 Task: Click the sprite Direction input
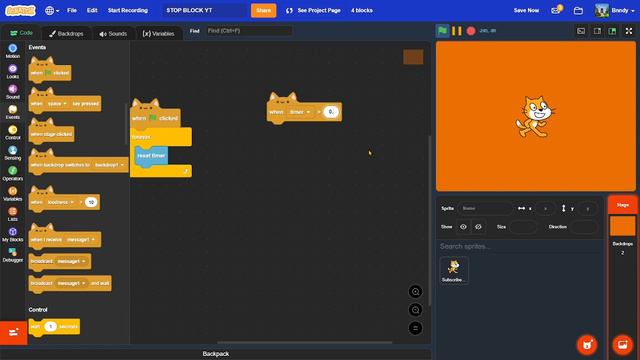coord(584,227)
